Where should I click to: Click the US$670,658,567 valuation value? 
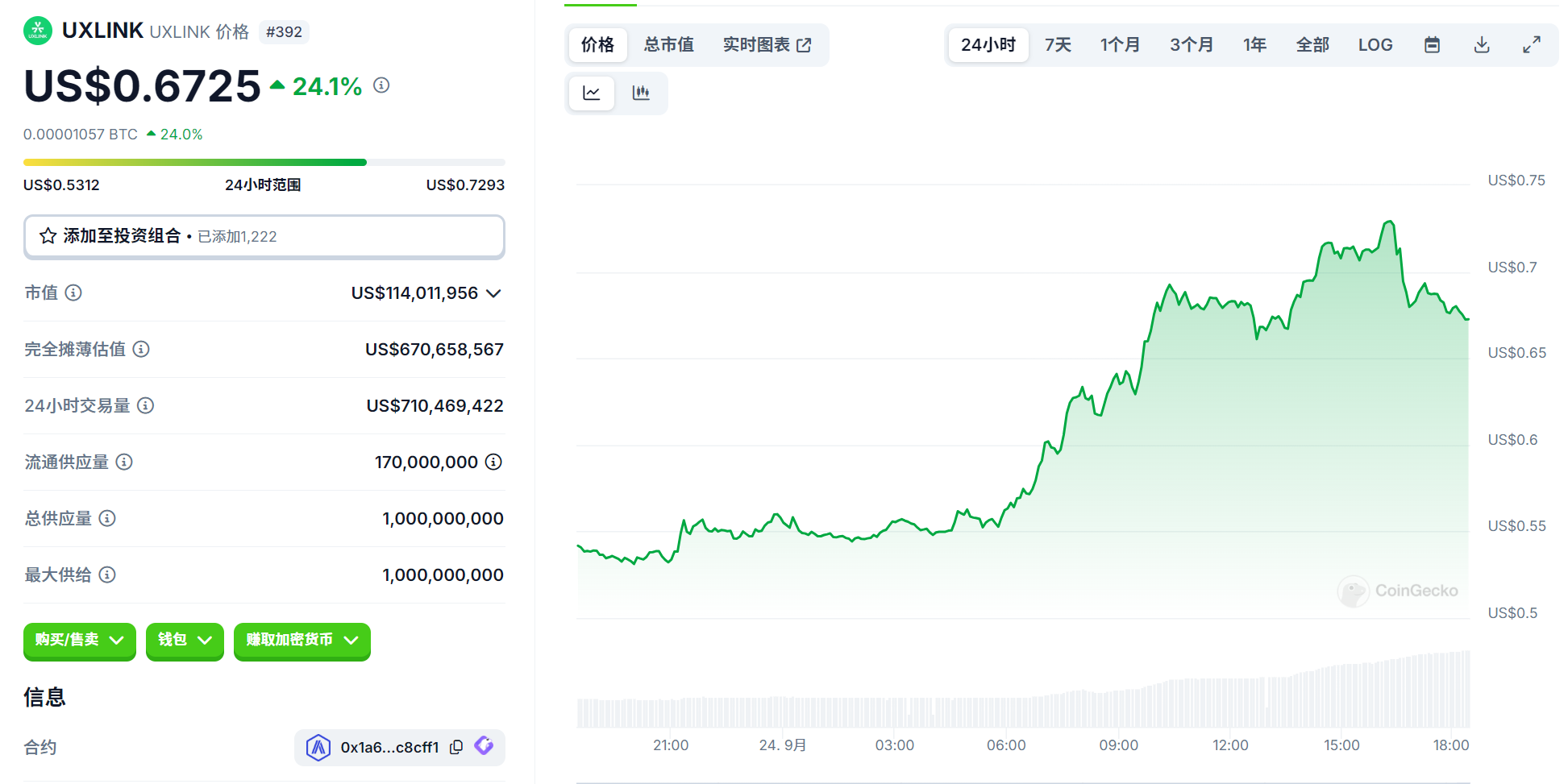pyautogui.click(x=435, y=350)
